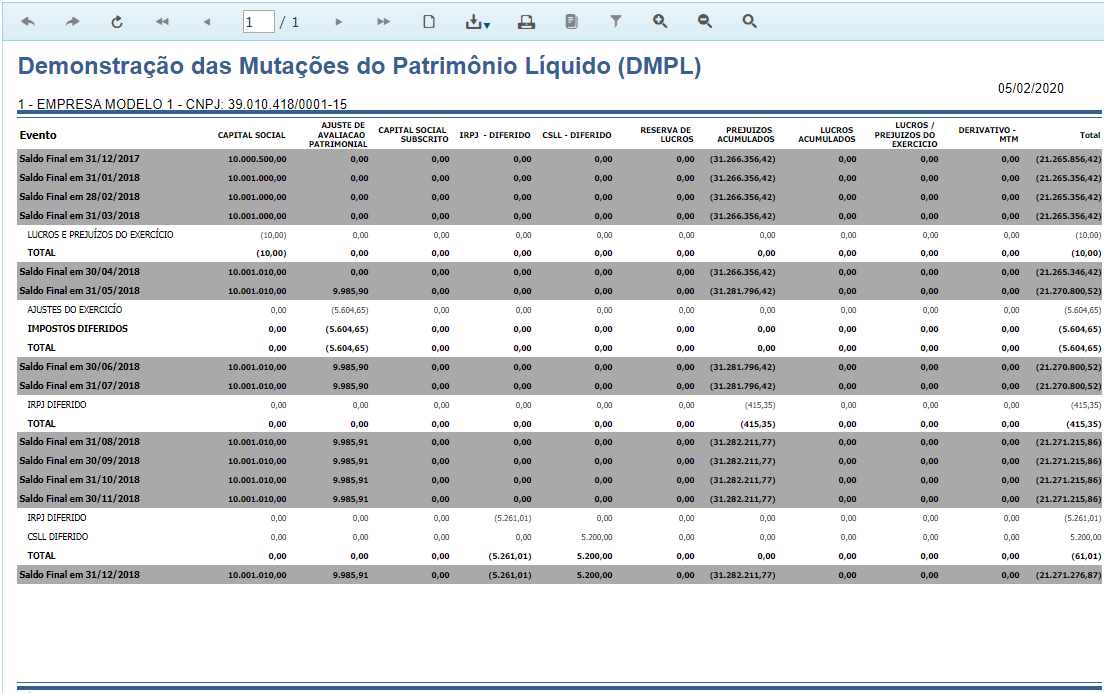Jump to the last page
This screenshot has width=1104, height=693.
pos(383,20)
